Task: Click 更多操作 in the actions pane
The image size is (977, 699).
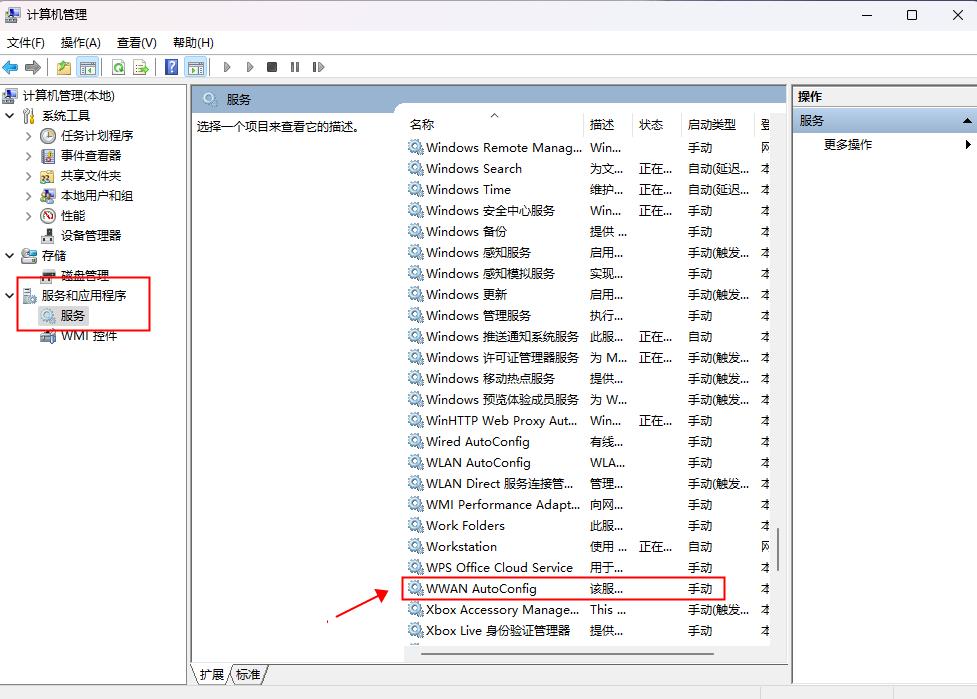Action: [847, 145]
